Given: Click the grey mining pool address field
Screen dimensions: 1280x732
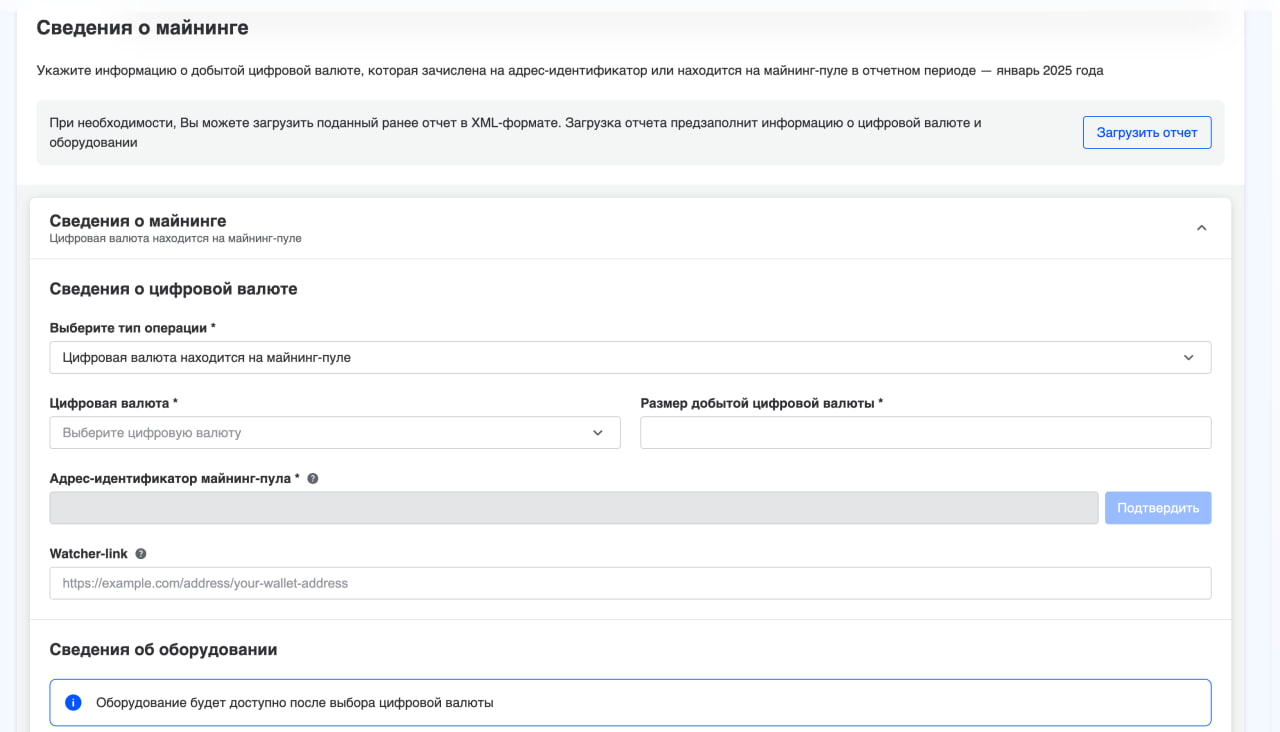Looking at the screenshot, I should (573, 508).
